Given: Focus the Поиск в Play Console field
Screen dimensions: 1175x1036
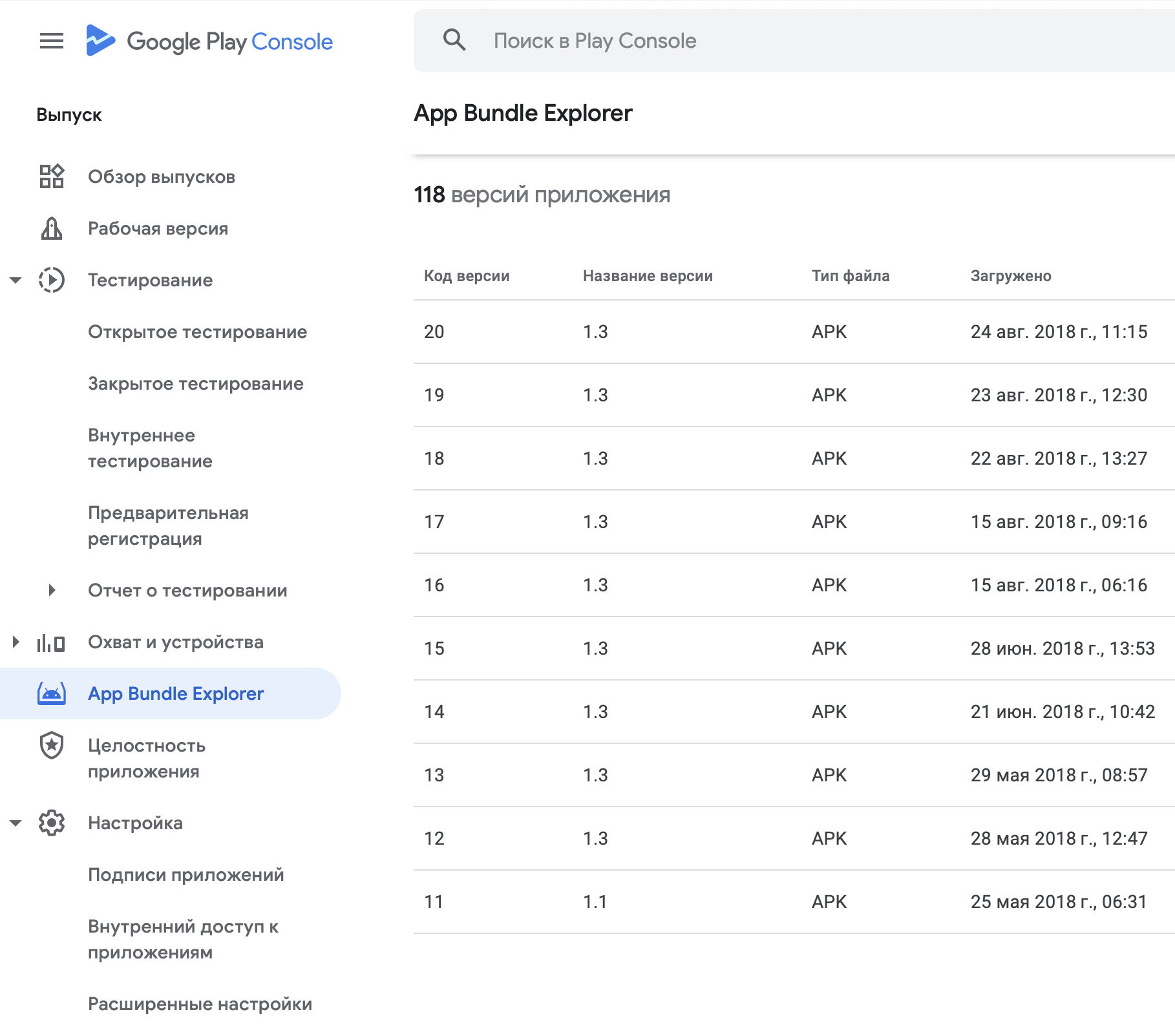Looking at the screenshot, I should click(x=794, y=41).
